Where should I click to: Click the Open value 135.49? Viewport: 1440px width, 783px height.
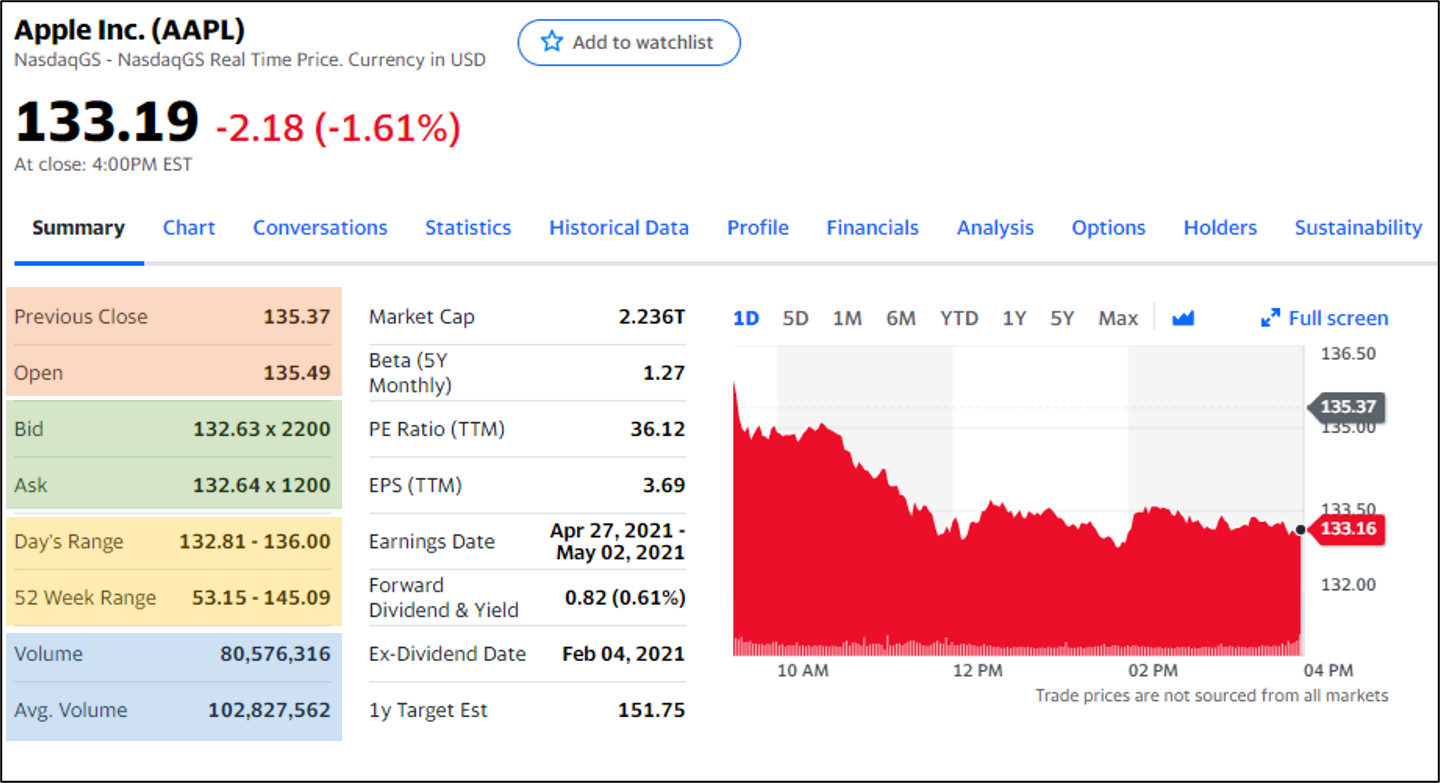tap(297, 373)
